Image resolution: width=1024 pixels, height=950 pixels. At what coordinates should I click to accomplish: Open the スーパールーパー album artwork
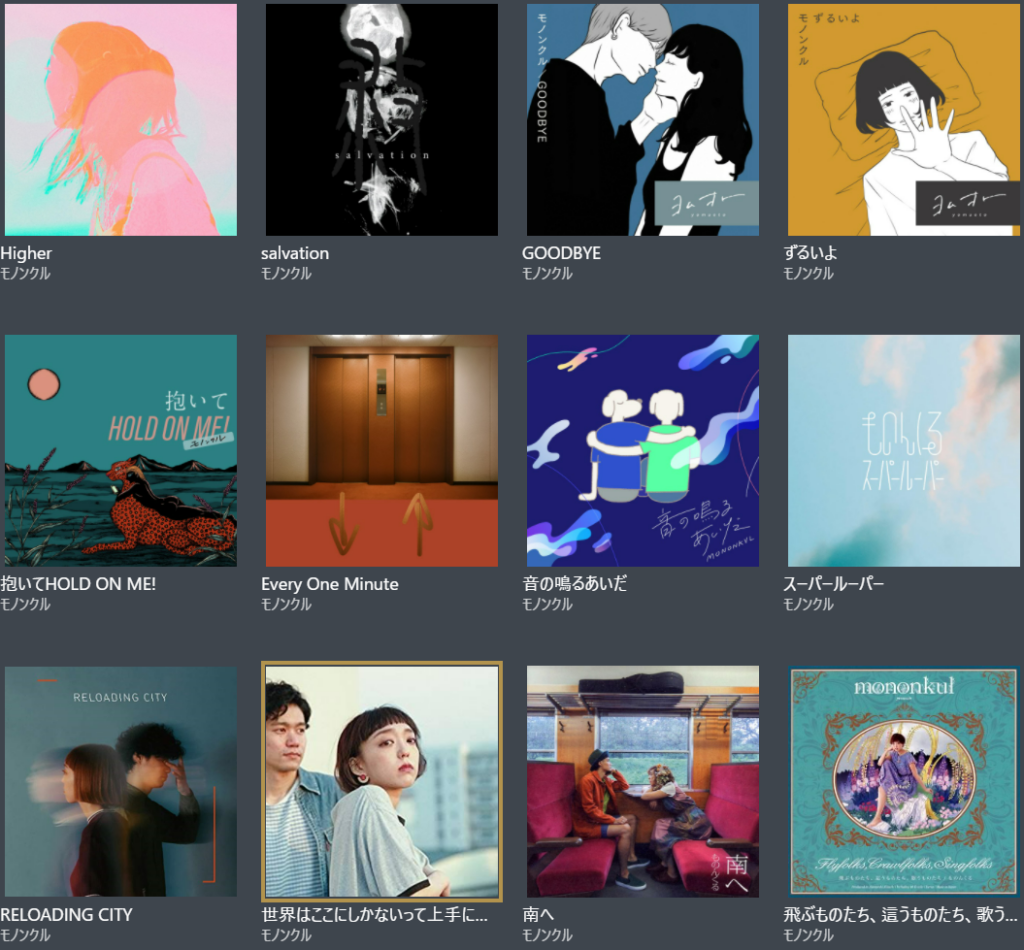(904, 451)
